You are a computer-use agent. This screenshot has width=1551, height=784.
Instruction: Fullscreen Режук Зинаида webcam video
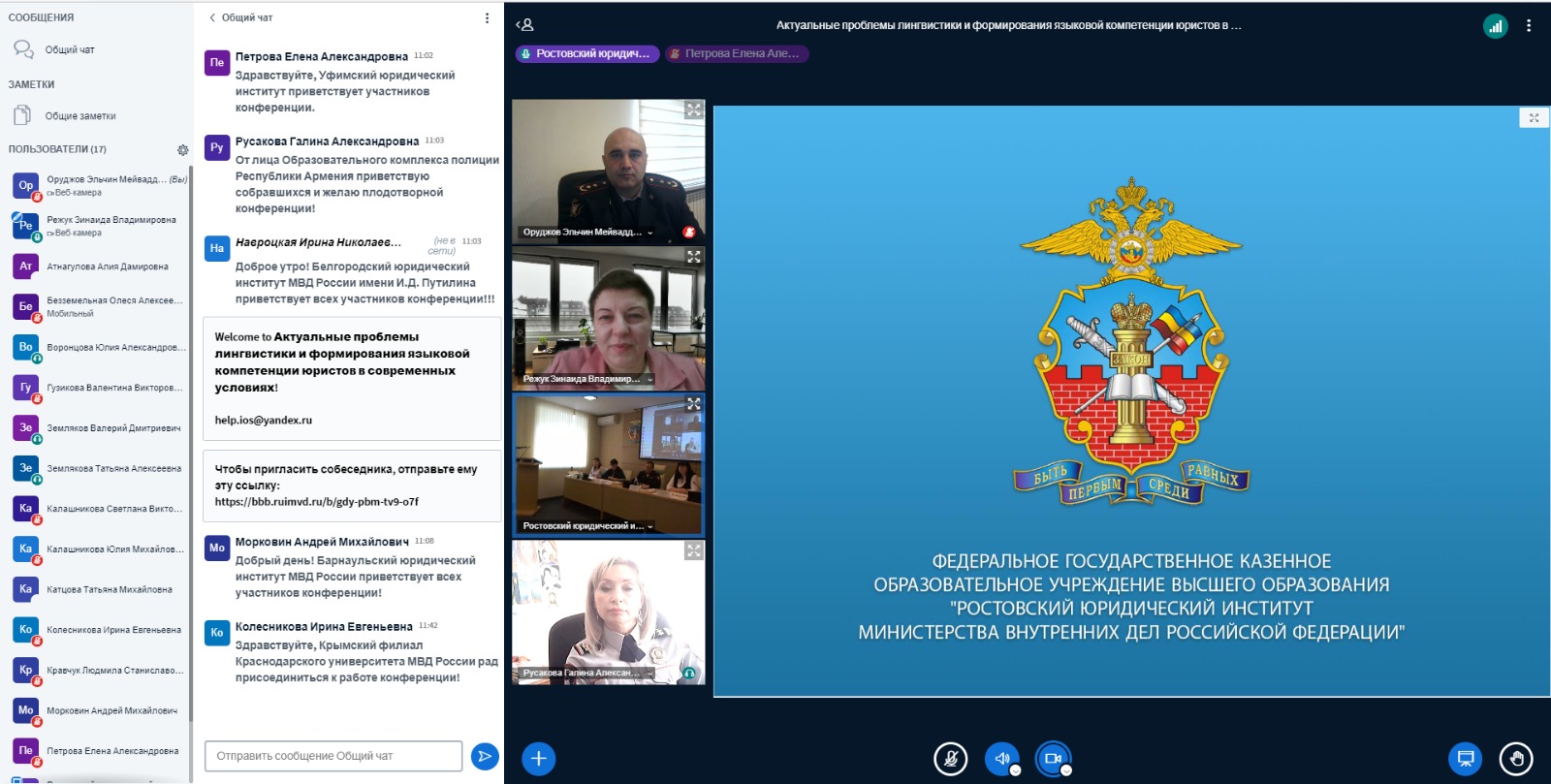pos(694,257)
